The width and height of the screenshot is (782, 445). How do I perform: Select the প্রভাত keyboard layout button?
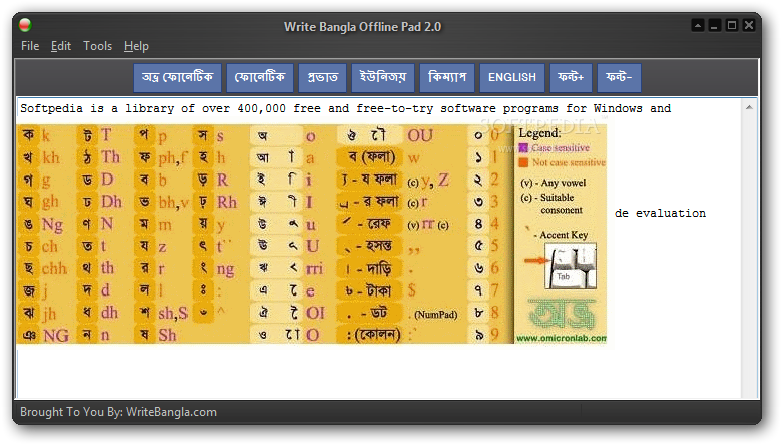322,77
